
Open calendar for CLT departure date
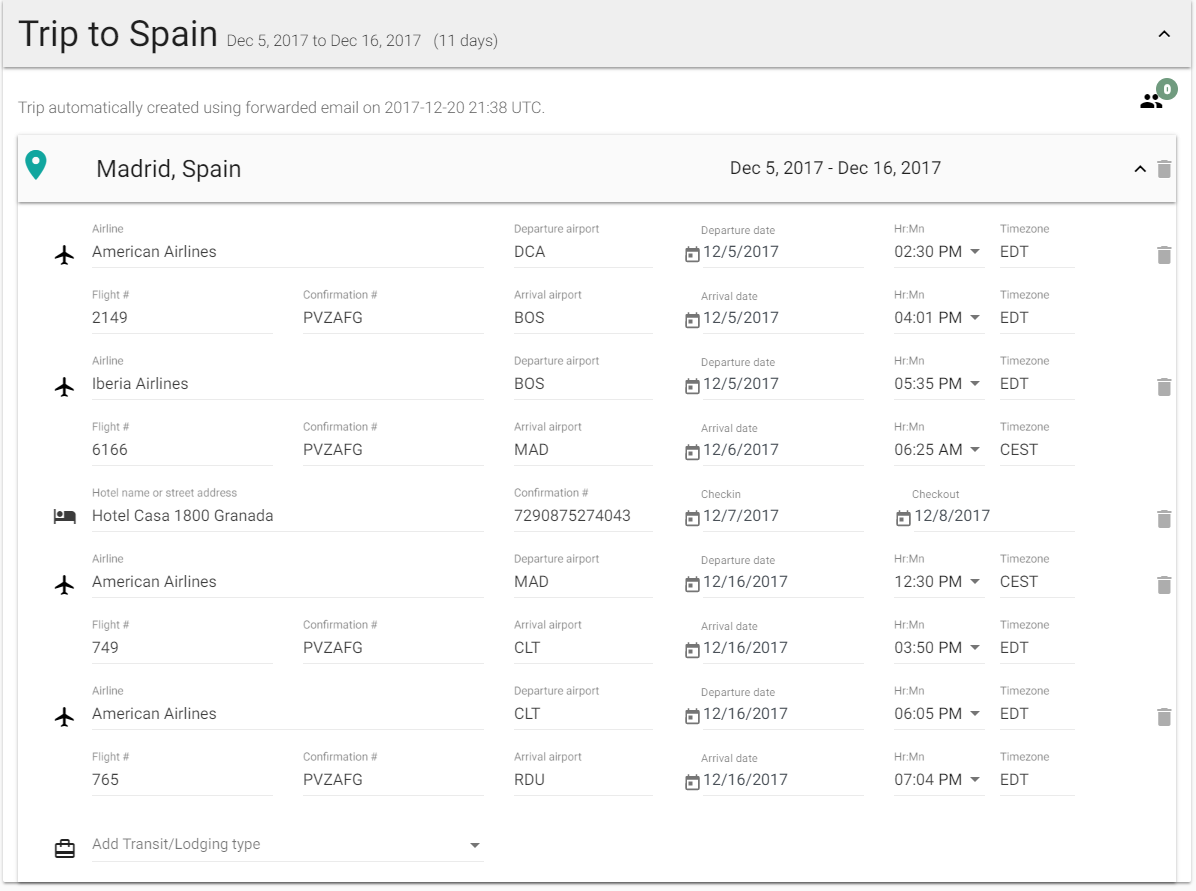click(692, 716)
